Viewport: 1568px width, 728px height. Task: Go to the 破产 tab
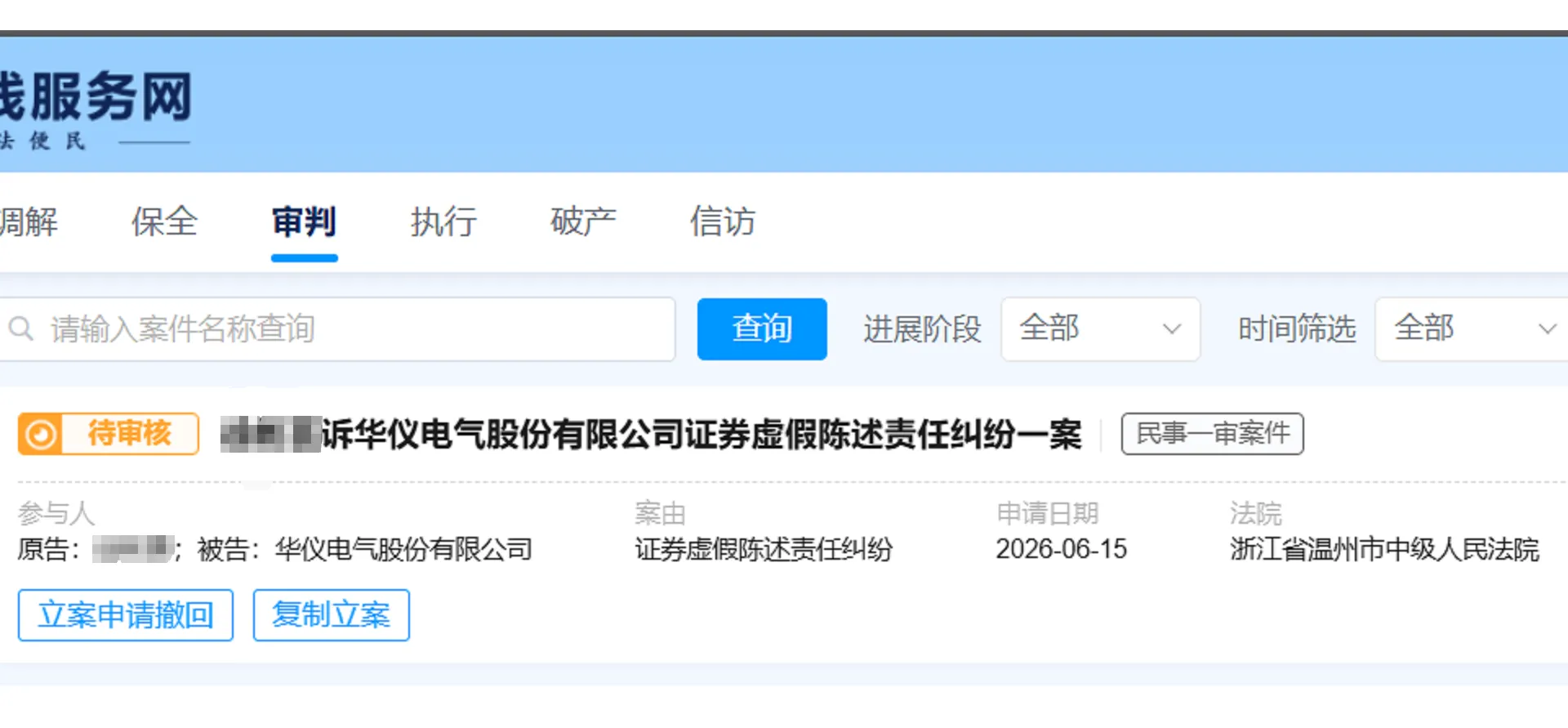click(x=583, y=222)
